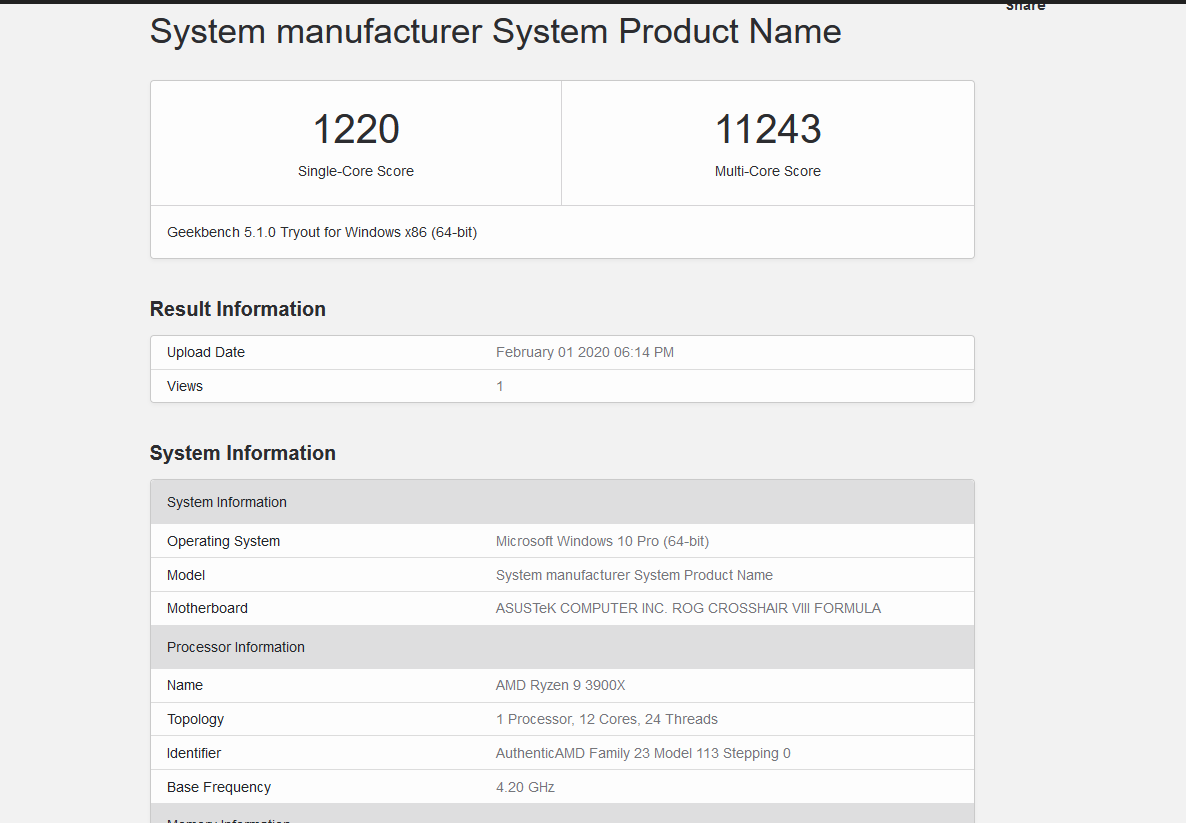Click the Model row label
Screen dimensions: 1186x823
(x=185, y=576)
